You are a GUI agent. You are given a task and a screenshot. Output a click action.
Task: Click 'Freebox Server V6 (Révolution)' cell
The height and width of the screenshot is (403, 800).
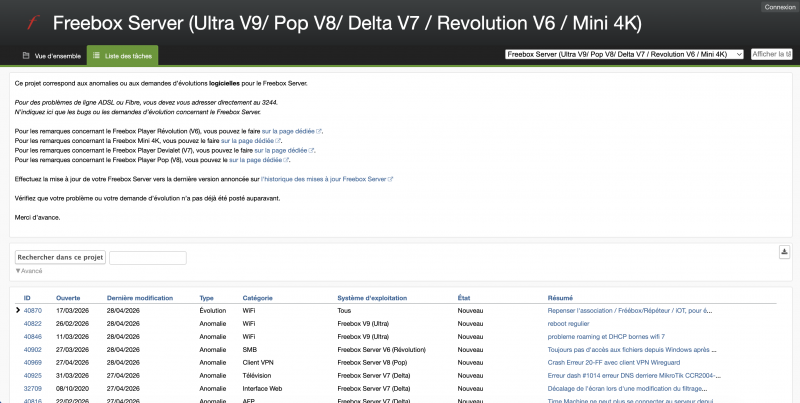382,349
